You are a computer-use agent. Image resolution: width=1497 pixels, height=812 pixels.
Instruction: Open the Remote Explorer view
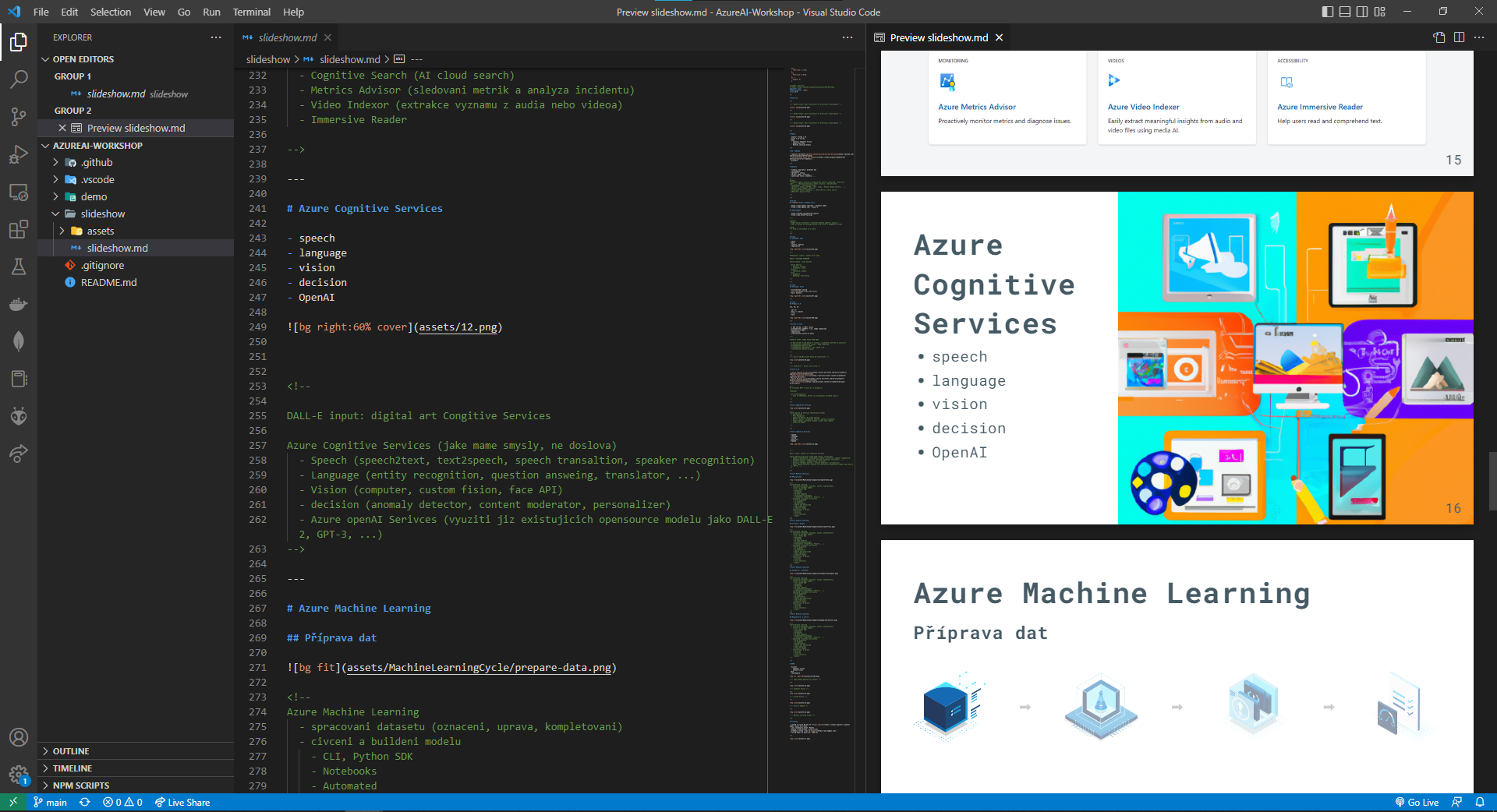pyautogui.click(x=19, y=192)
